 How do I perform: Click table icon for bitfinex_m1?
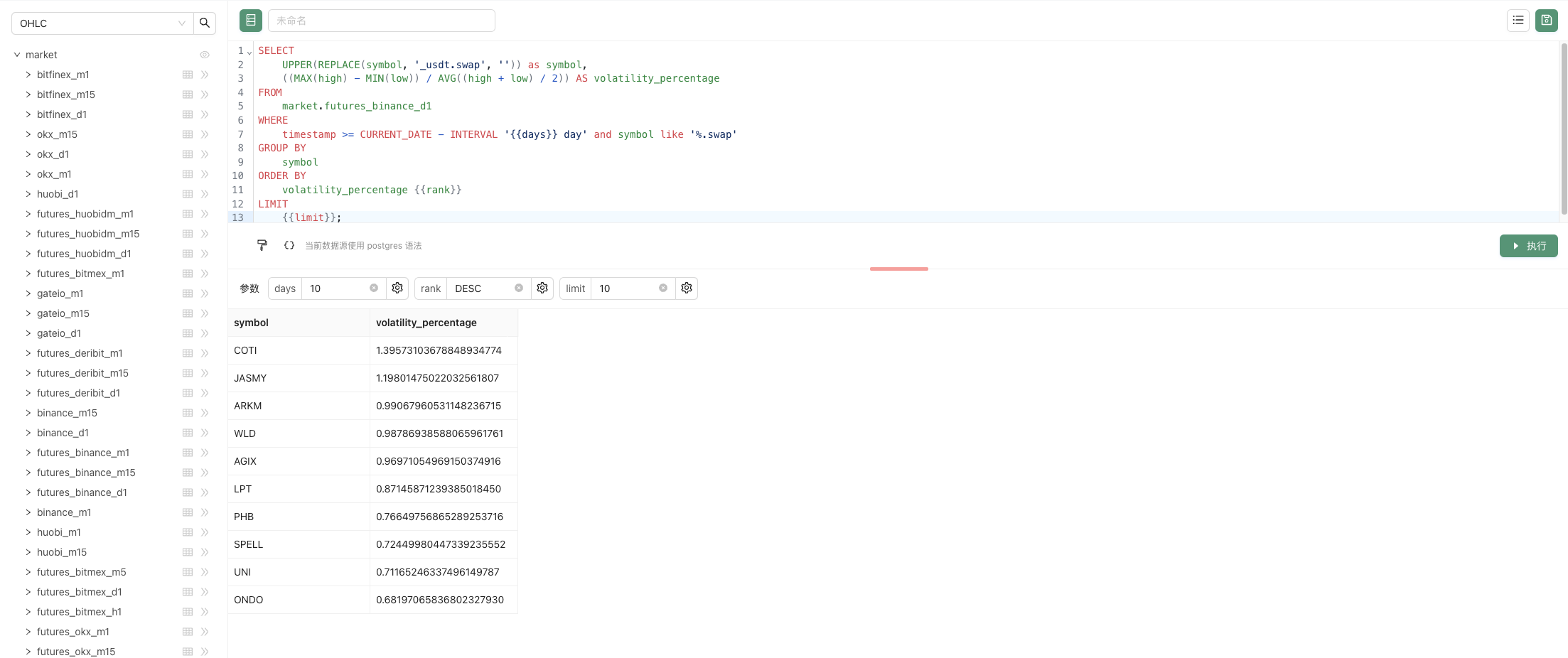[x=188, y=75]
